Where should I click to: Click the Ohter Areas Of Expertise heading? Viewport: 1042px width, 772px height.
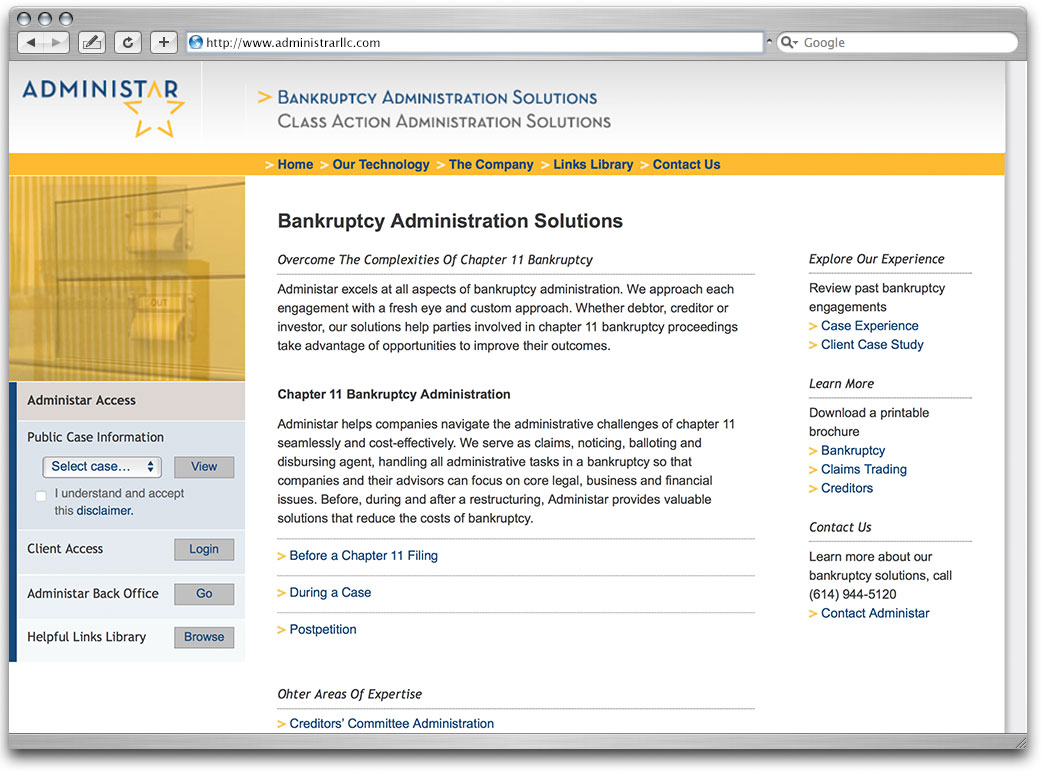[x=350, y=694]
